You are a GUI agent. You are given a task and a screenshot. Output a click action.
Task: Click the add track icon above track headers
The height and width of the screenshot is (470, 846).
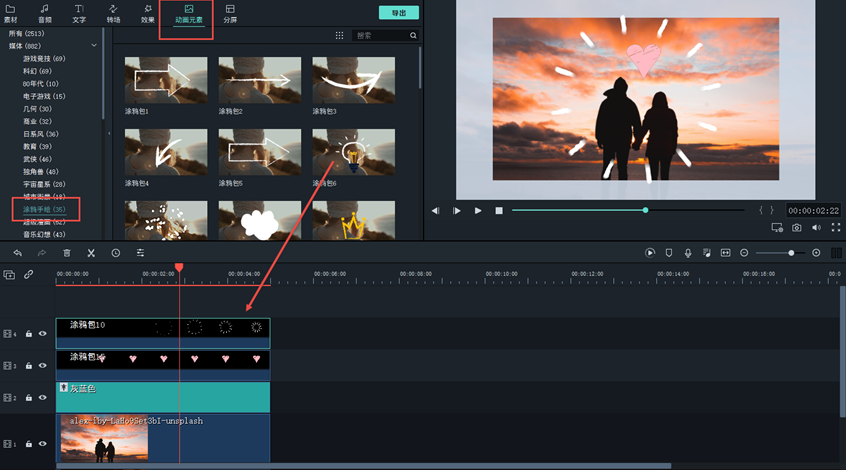pos(10,274)
